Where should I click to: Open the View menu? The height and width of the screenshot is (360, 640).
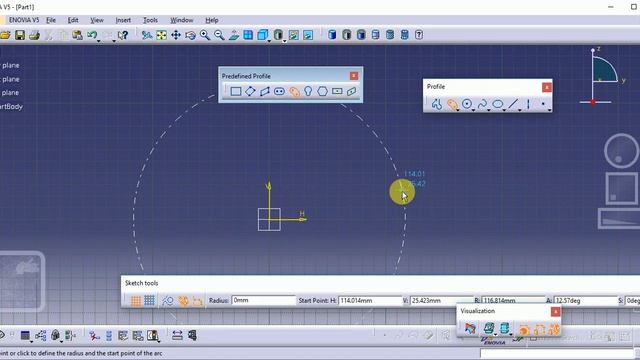(97, 20)
